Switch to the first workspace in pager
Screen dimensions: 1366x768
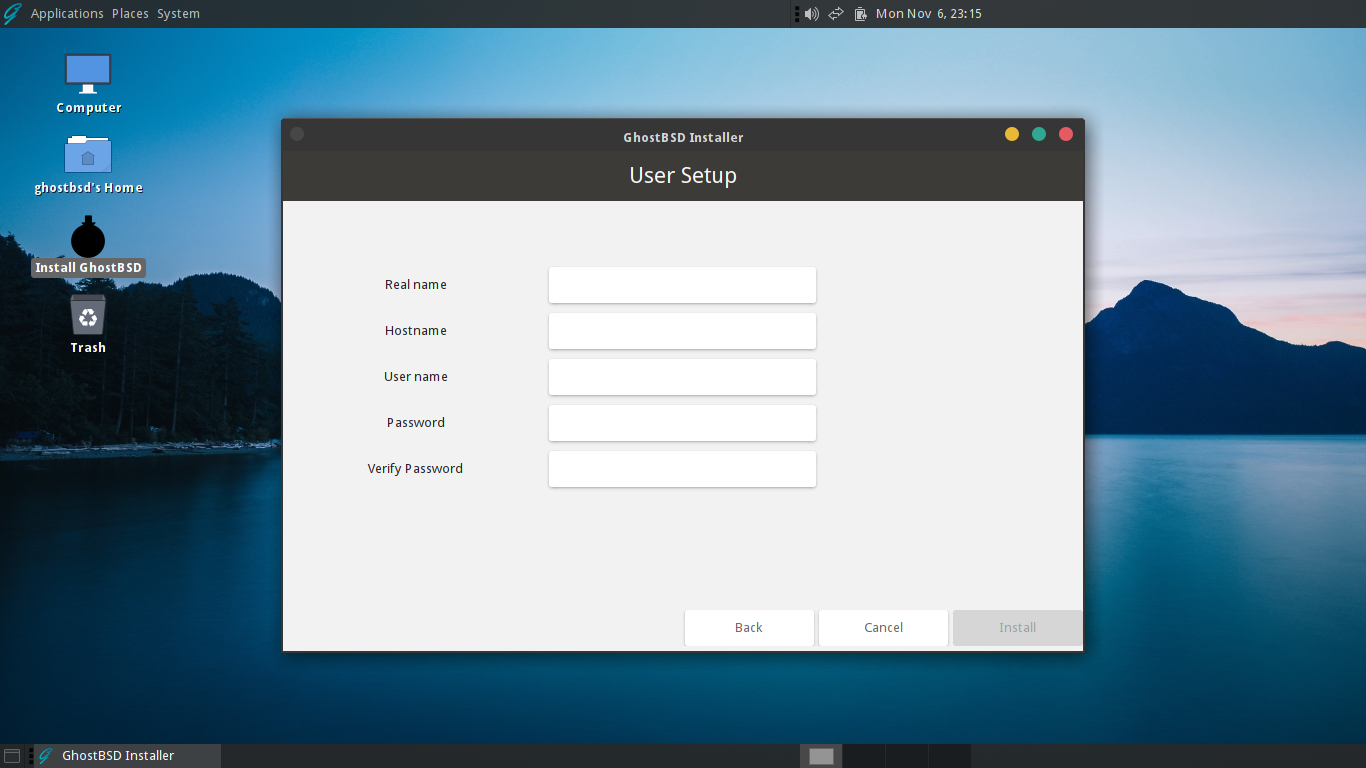point(821,756)
